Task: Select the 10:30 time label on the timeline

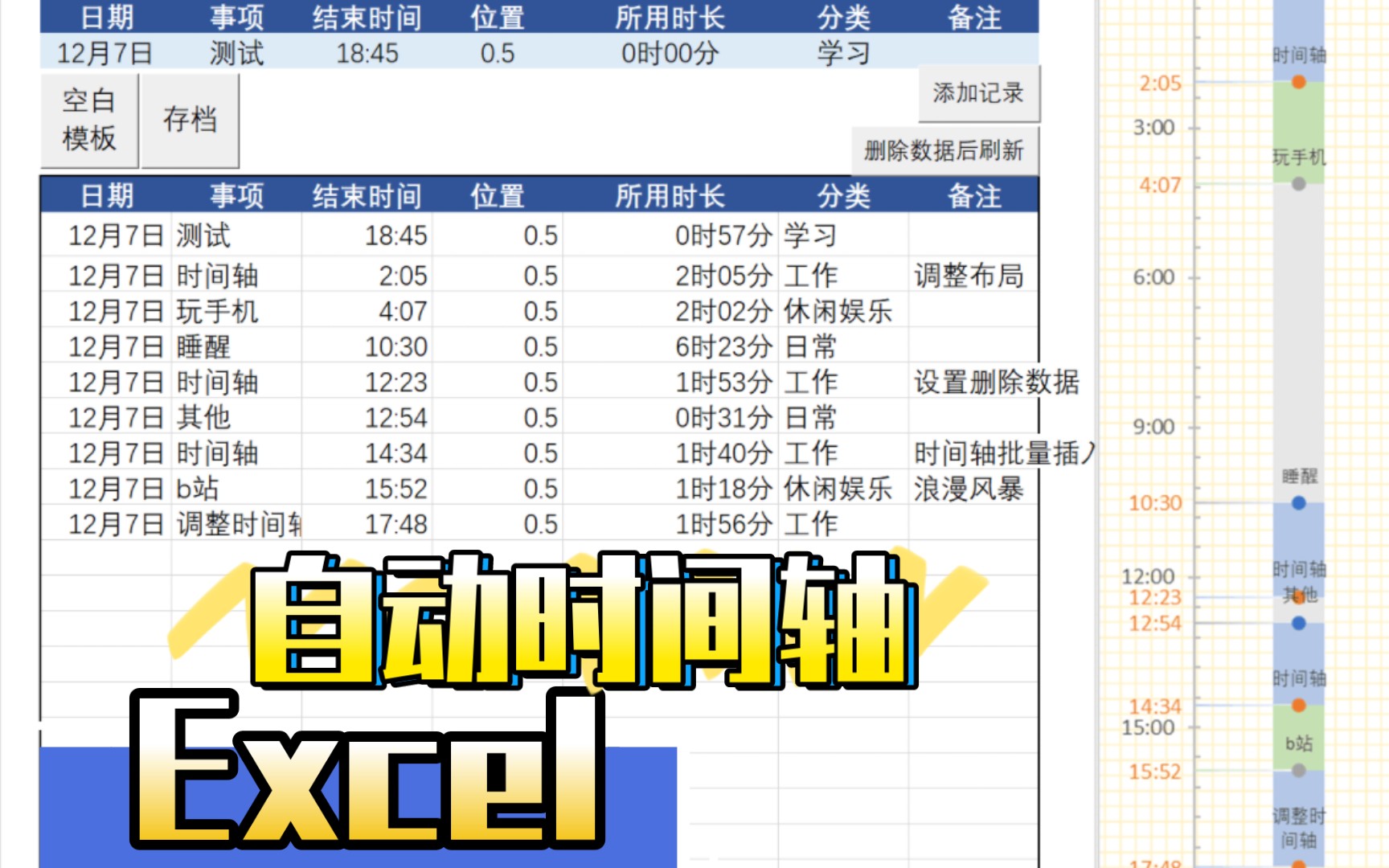Action: click(x=1155, y=504)
